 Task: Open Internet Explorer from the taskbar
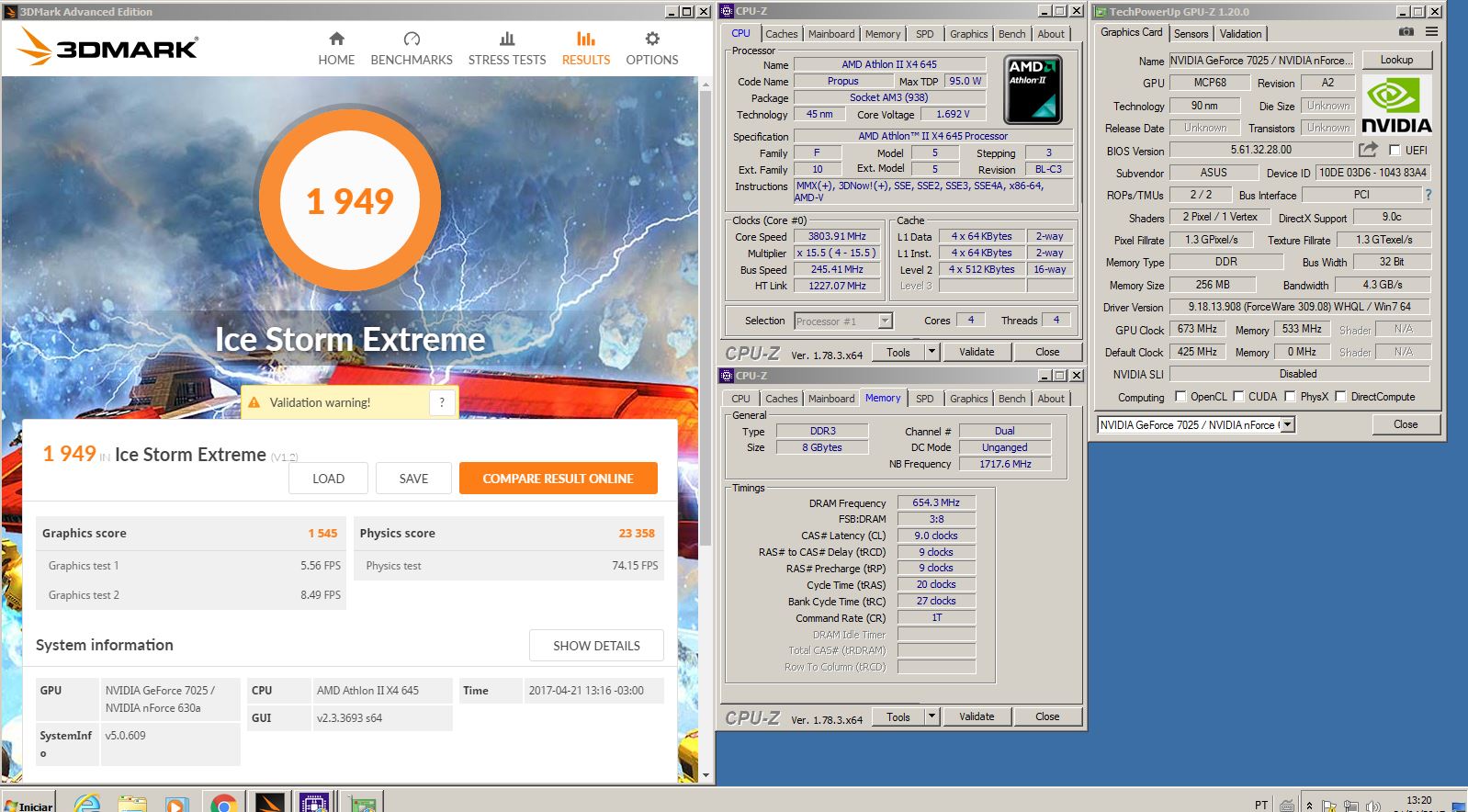tap(87, 802)
